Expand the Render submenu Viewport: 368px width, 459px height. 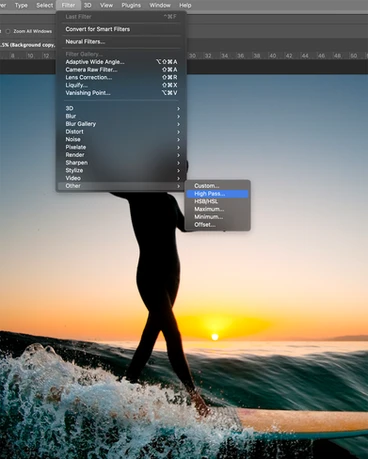coord(121,155)
